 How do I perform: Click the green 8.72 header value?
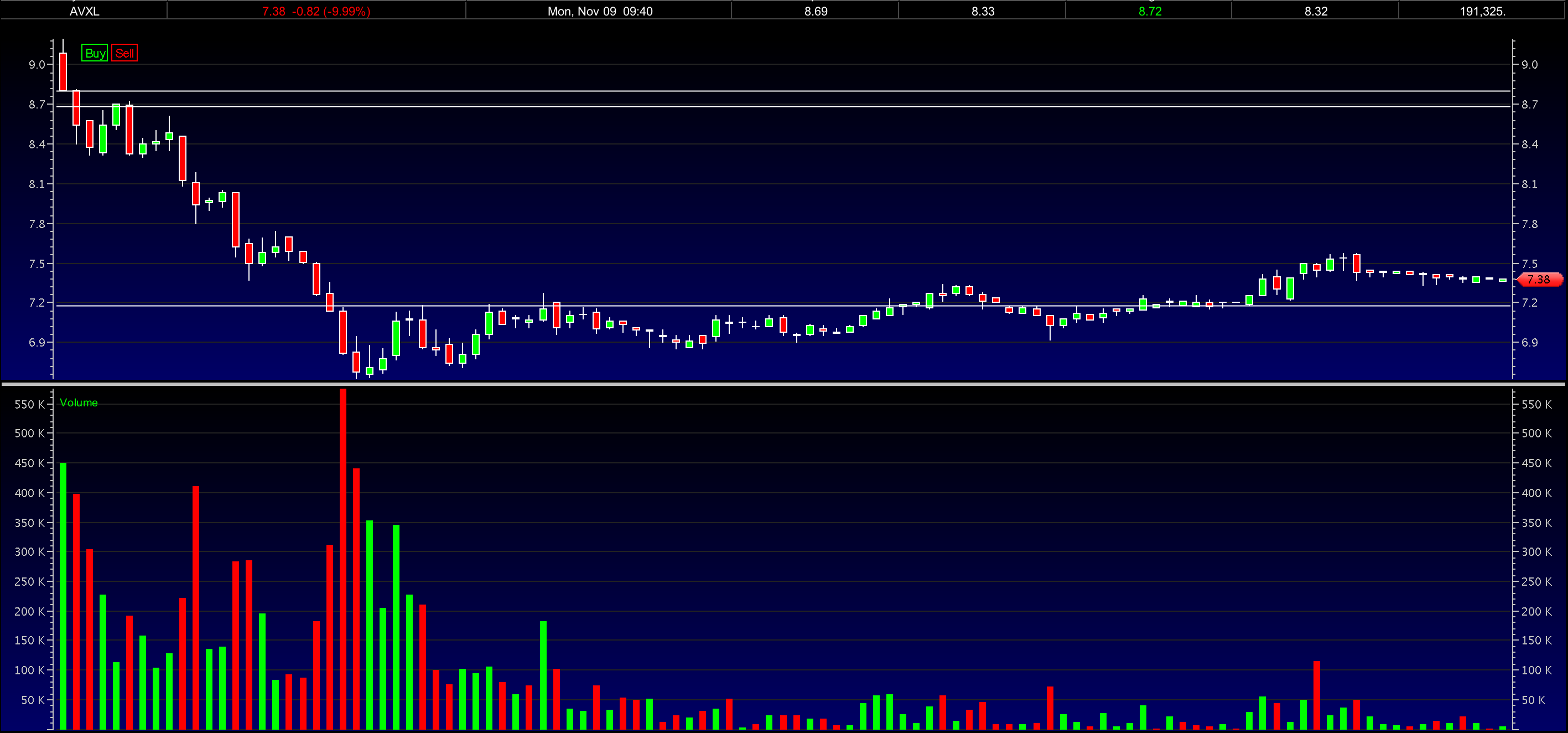coord(1149,11)
